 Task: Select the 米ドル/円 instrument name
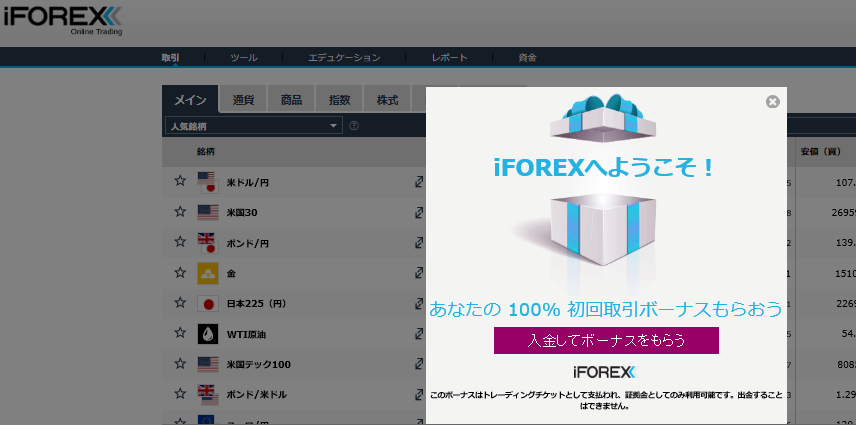click(x=247, y=183)
